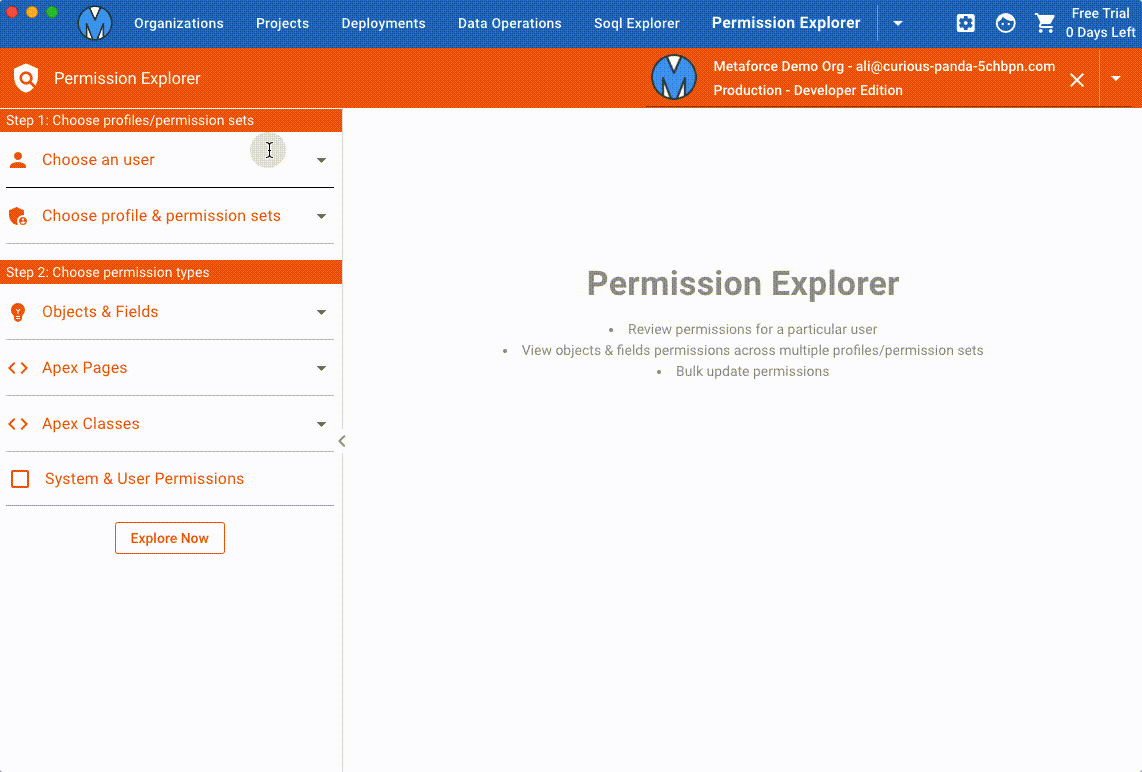This screenshot has height=772, width=1142.
Task: Open the Organizations menu
Action: (178, 23)
